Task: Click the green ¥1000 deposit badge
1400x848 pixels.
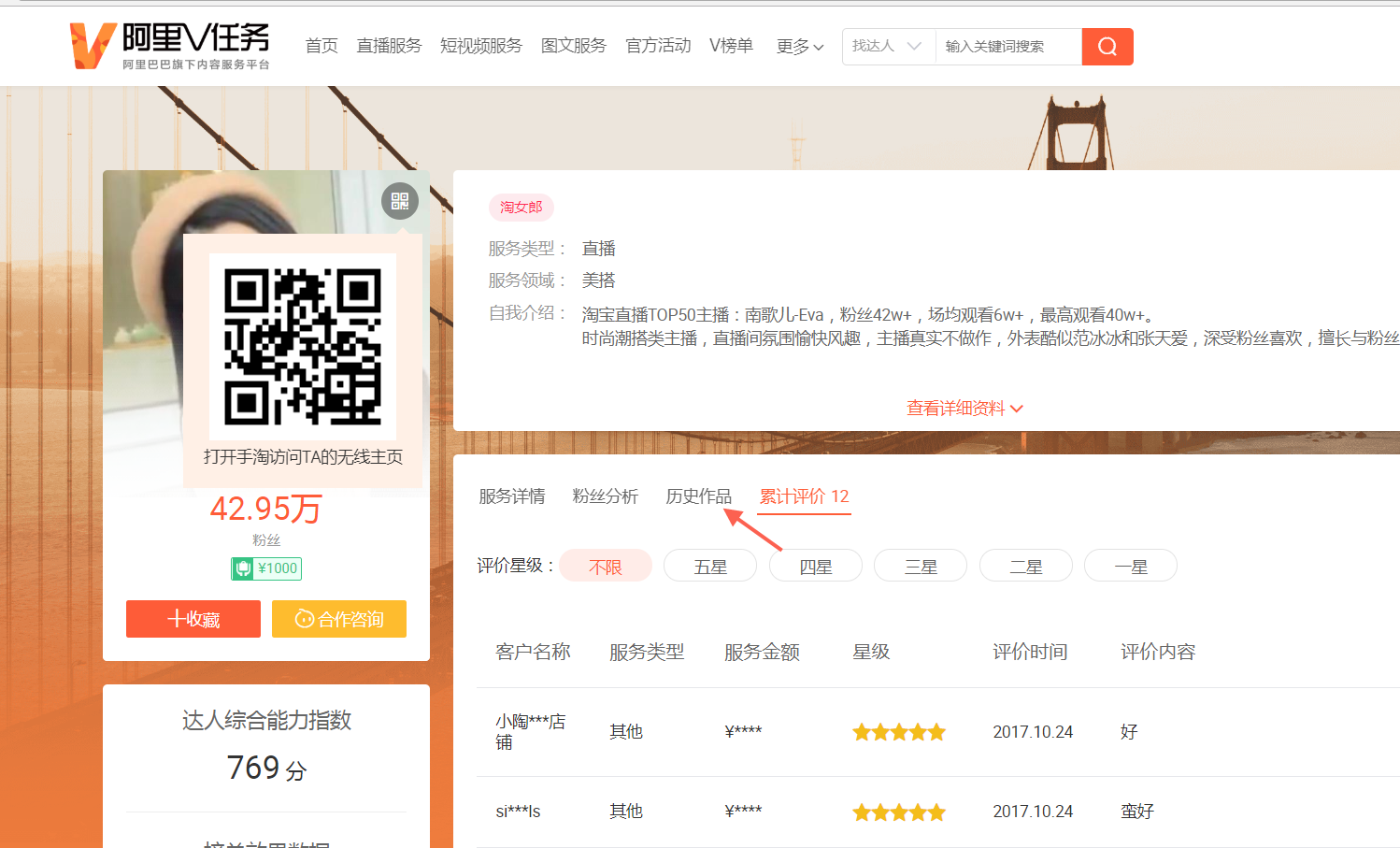Action: [x=266, y=568]
